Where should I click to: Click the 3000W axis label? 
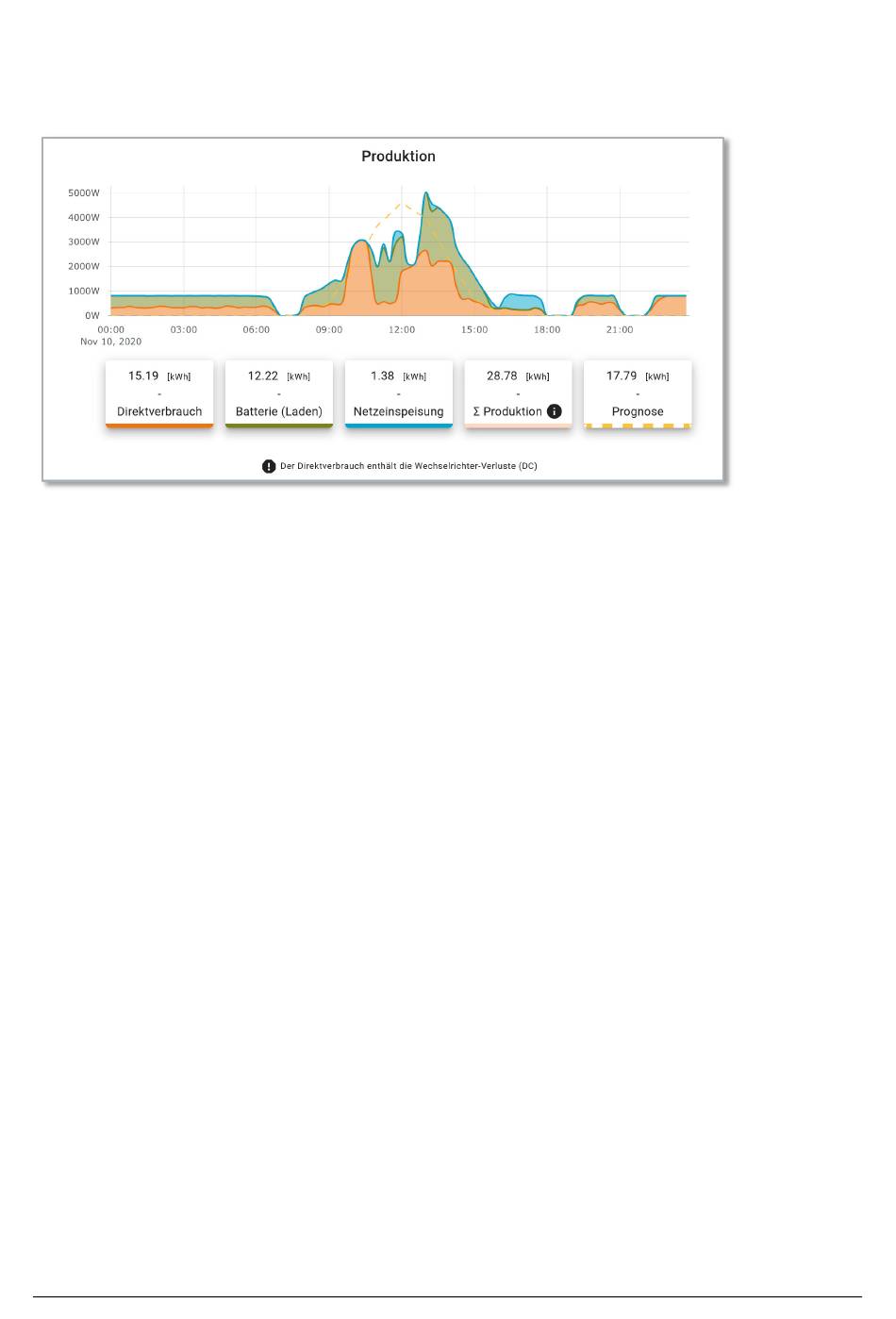(x=84, y=242)
